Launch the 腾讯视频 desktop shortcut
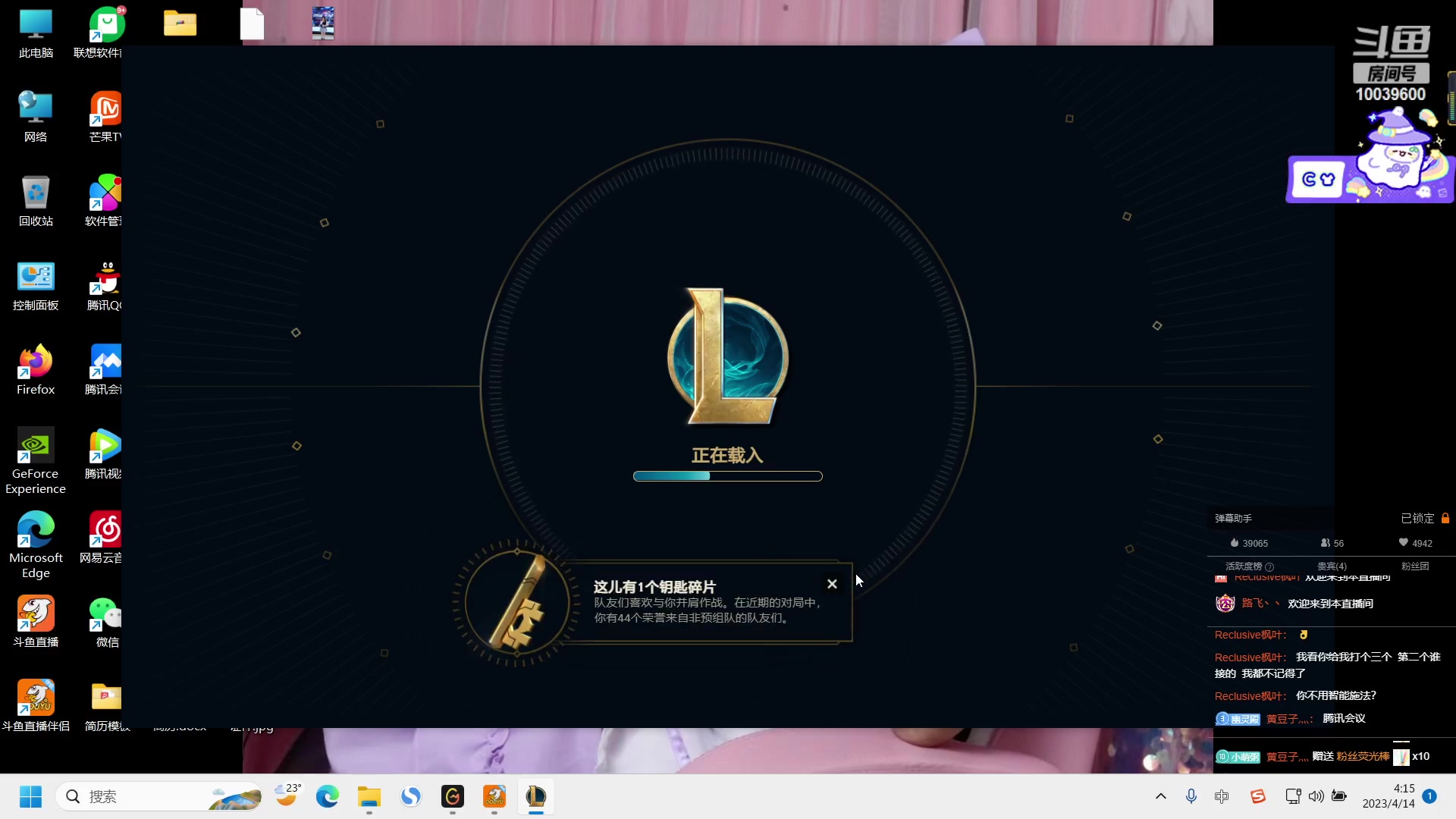 coord(103,454)
